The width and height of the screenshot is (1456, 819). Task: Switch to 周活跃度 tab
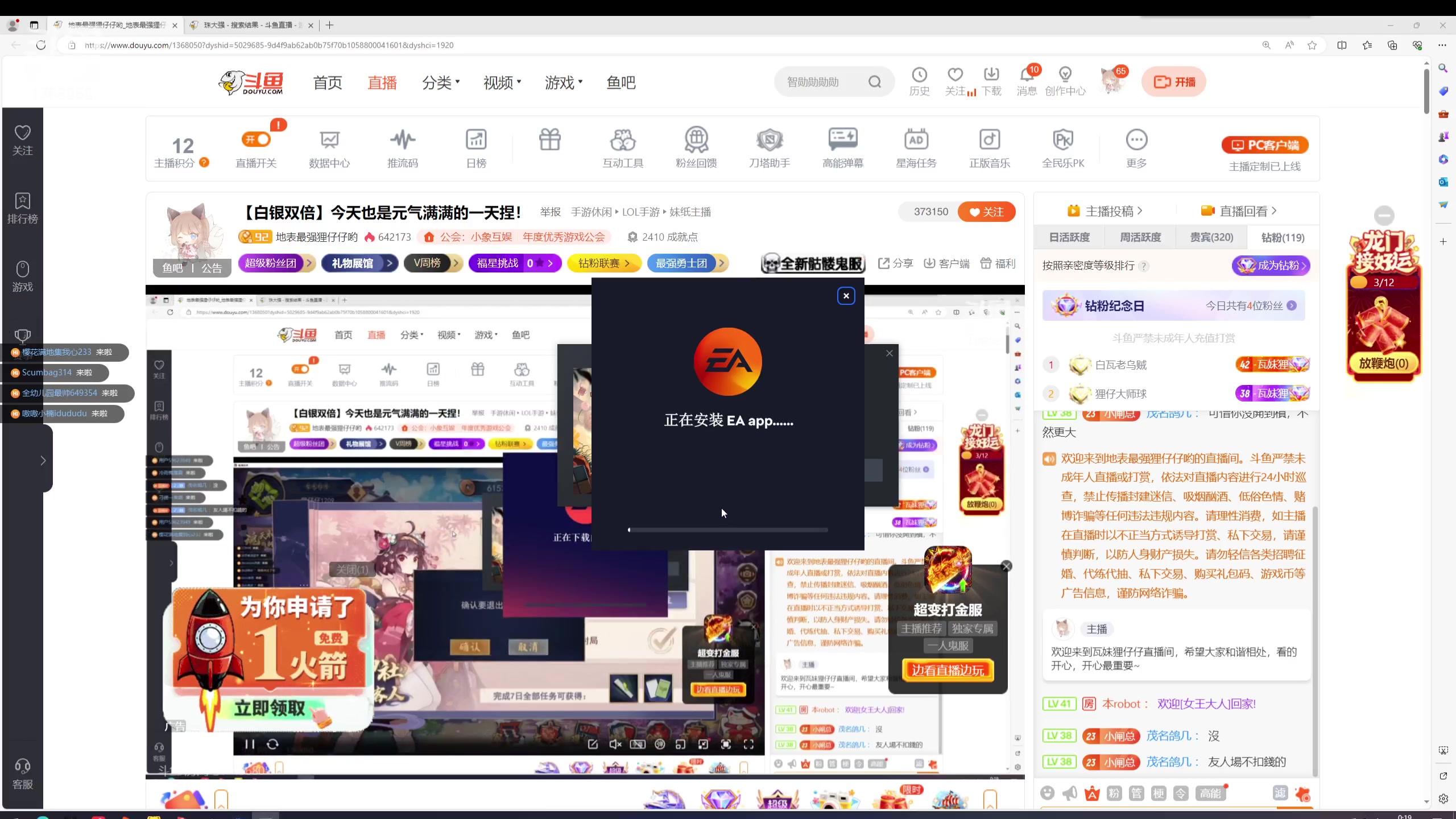[1140, 237]
